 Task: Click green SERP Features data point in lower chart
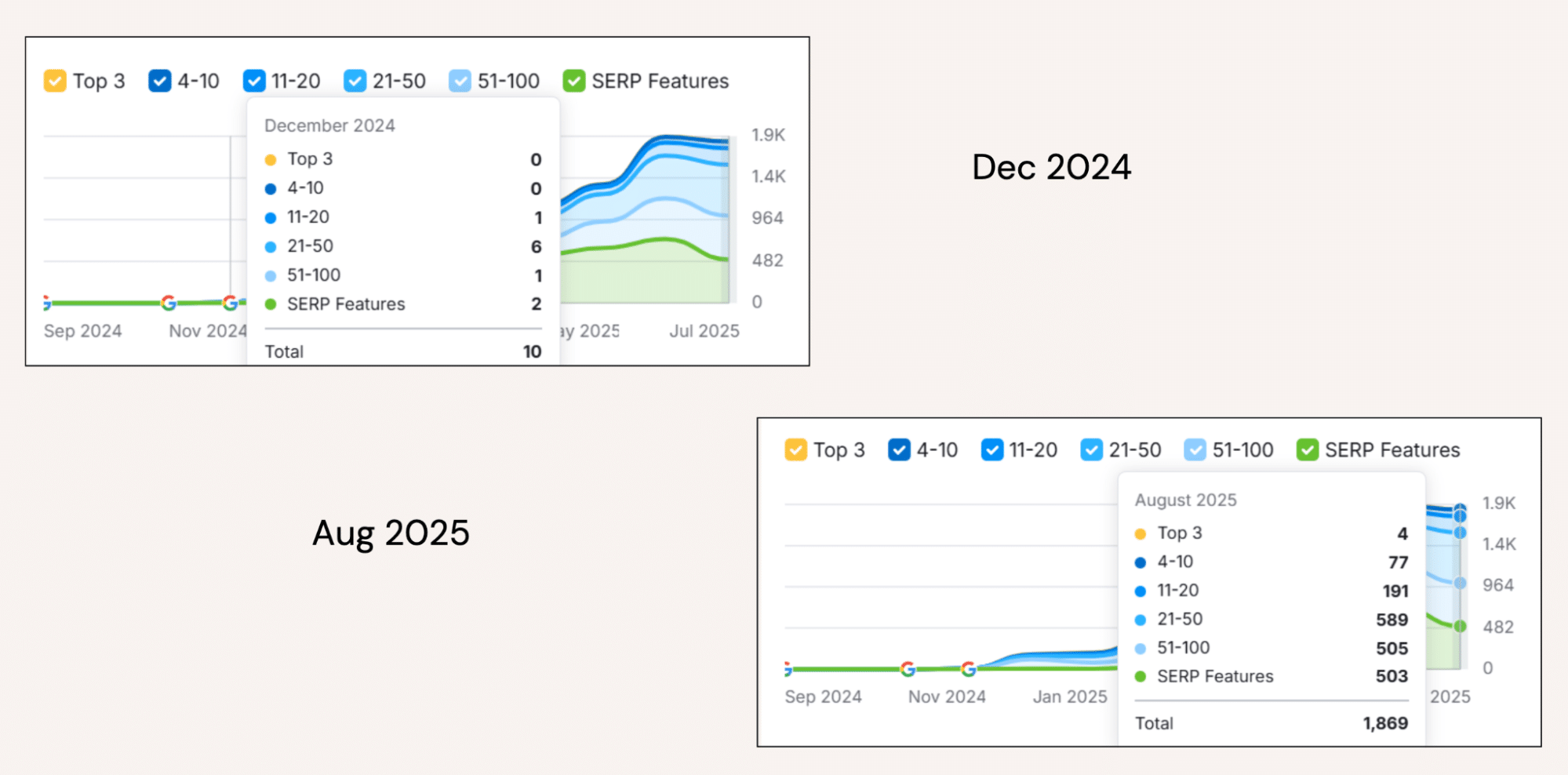point(1460,626)
